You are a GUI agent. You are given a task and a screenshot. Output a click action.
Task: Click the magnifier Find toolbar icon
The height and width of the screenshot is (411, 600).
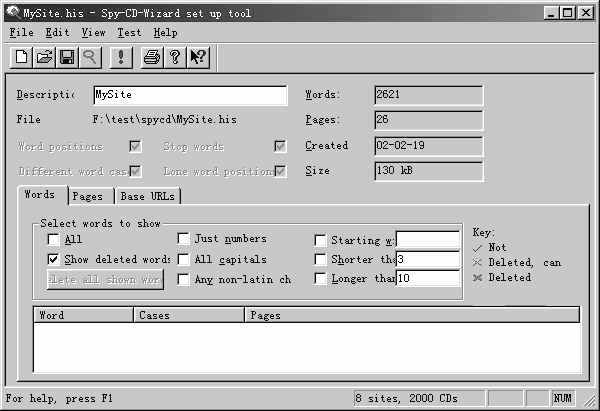[x=91, y=57]
